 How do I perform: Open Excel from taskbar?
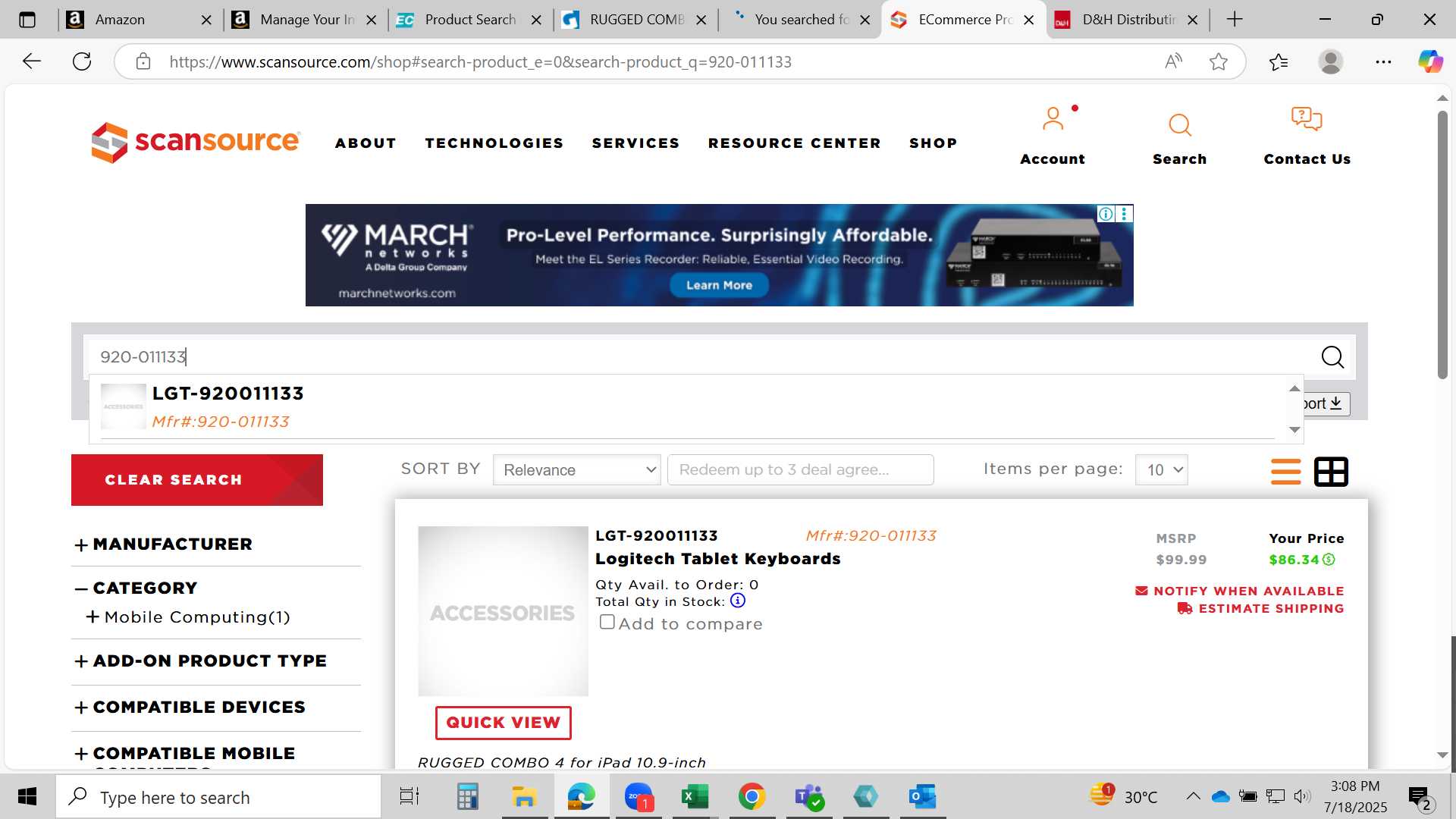(694, 796)
